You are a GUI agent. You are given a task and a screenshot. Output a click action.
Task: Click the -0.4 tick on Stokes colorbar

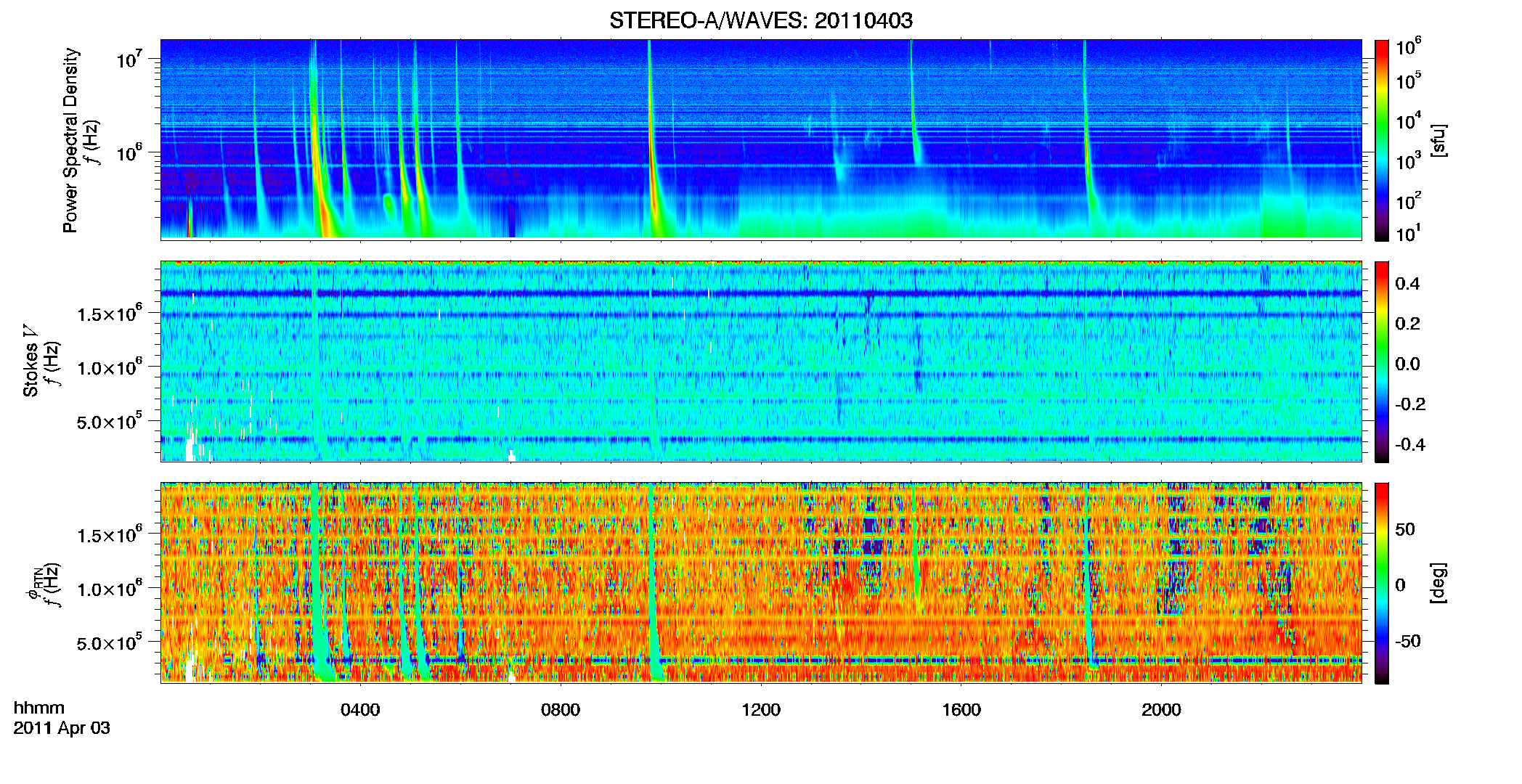pyautogui.click(x=1410, y=445)
